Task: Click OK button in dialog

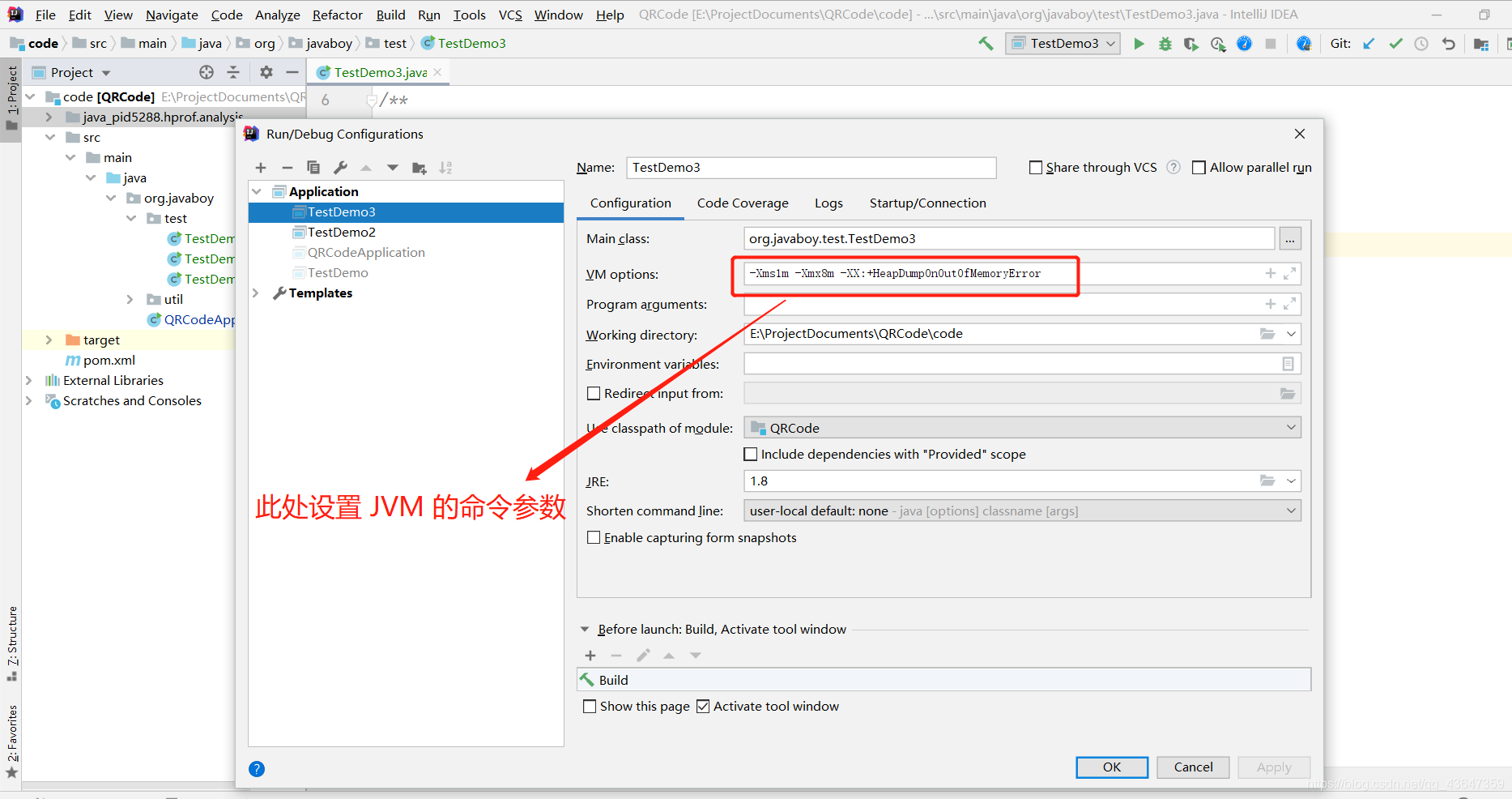Action: pos(1112,767)
